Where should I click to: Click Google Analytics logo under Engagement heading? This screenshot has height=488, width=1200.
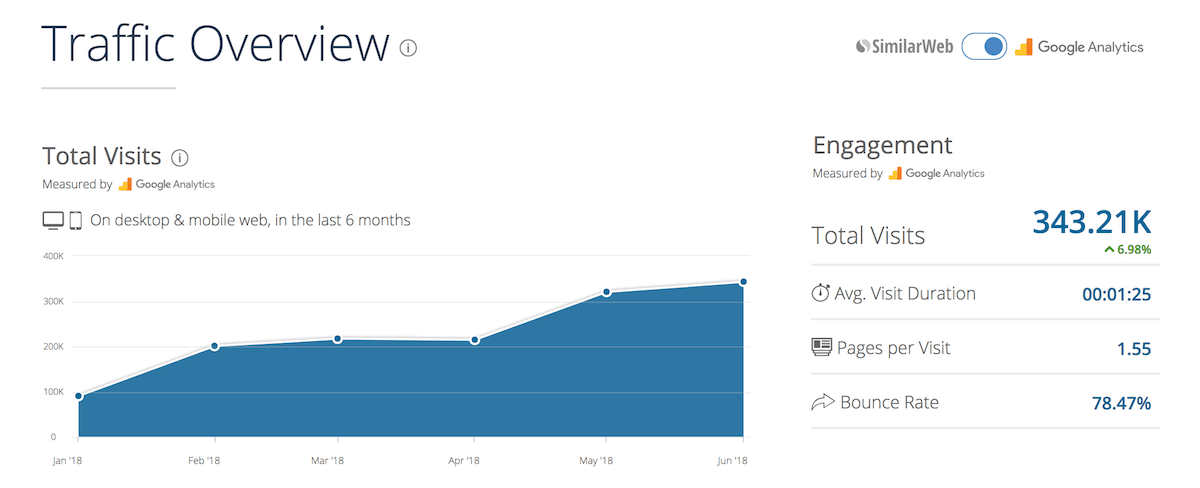pyautogui.click(x=936, y=173)
